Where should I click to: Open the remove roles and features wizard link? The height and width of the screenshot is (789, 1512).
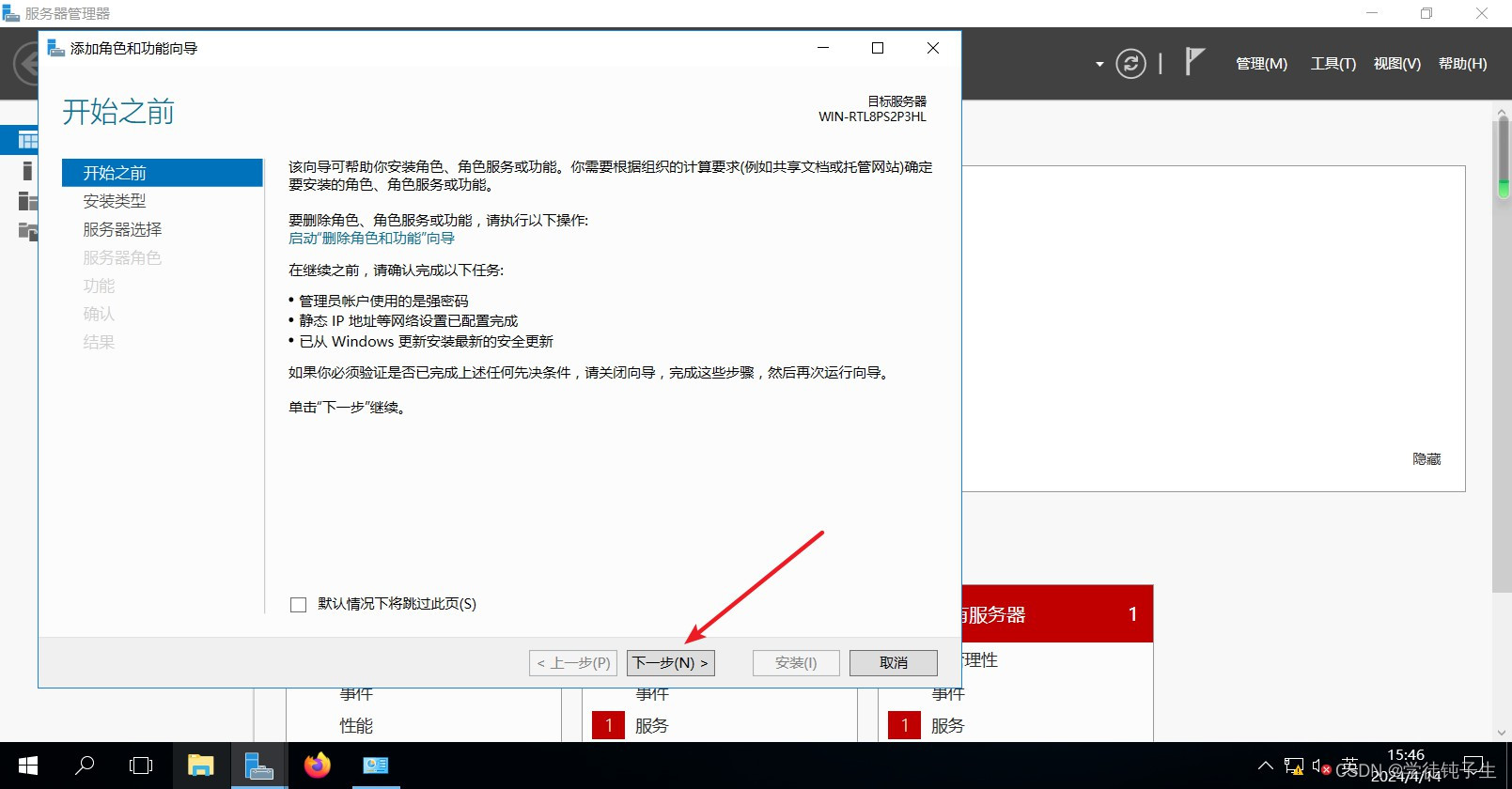tap(371, 239)
